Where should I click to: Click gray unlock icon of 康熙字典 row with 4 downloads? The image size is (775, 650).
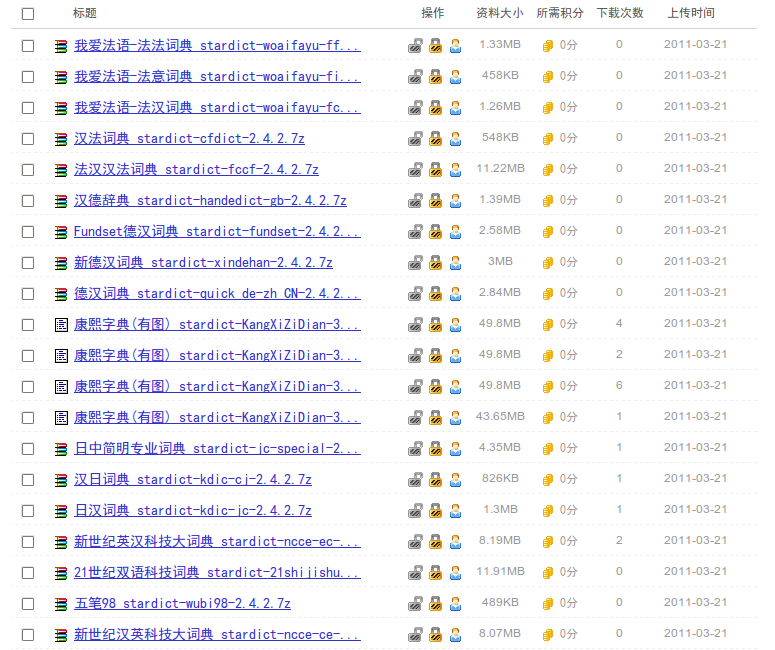click(415, 325)
